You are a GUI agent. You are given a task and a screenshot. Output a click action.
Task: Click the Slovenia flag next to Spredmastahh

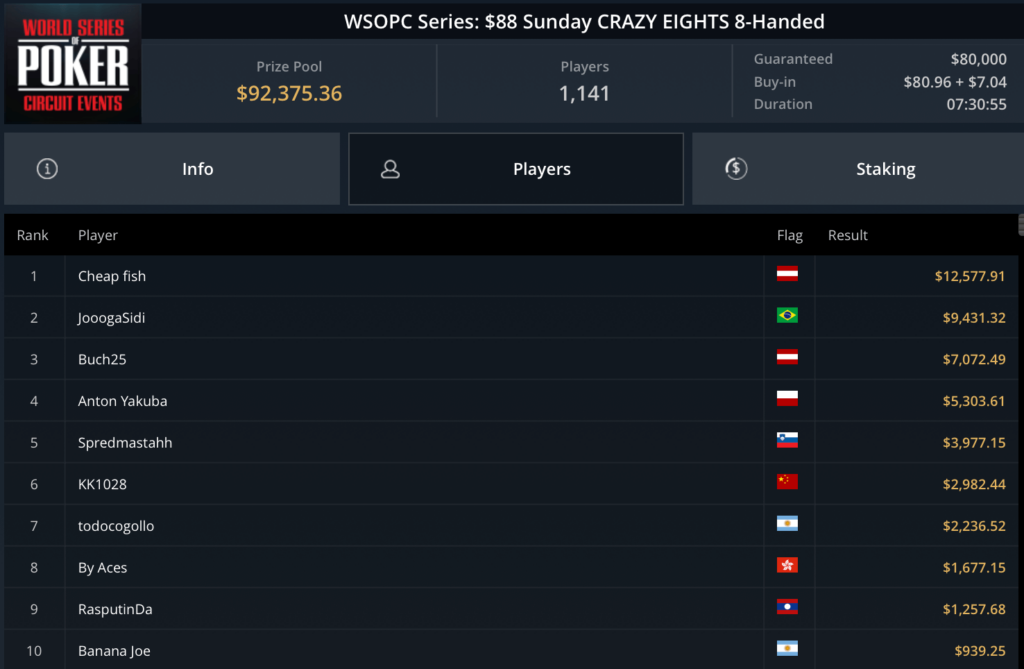(787, 441)
